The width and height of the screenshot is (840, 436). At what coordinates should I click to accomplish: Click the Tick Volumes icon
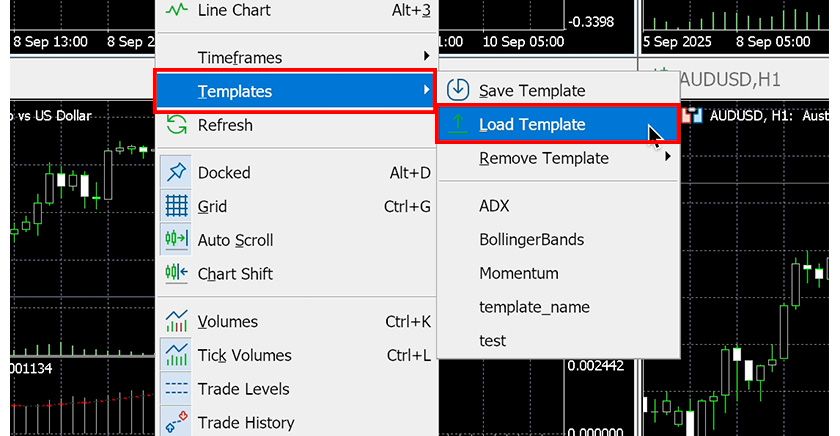pyautogui.click(x=177, y=355)
